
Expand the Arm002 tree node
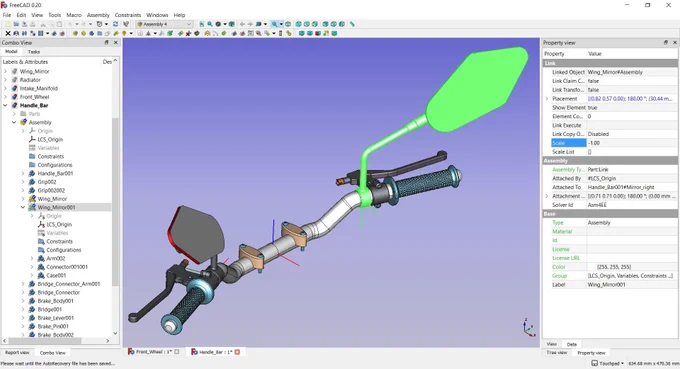32,258
